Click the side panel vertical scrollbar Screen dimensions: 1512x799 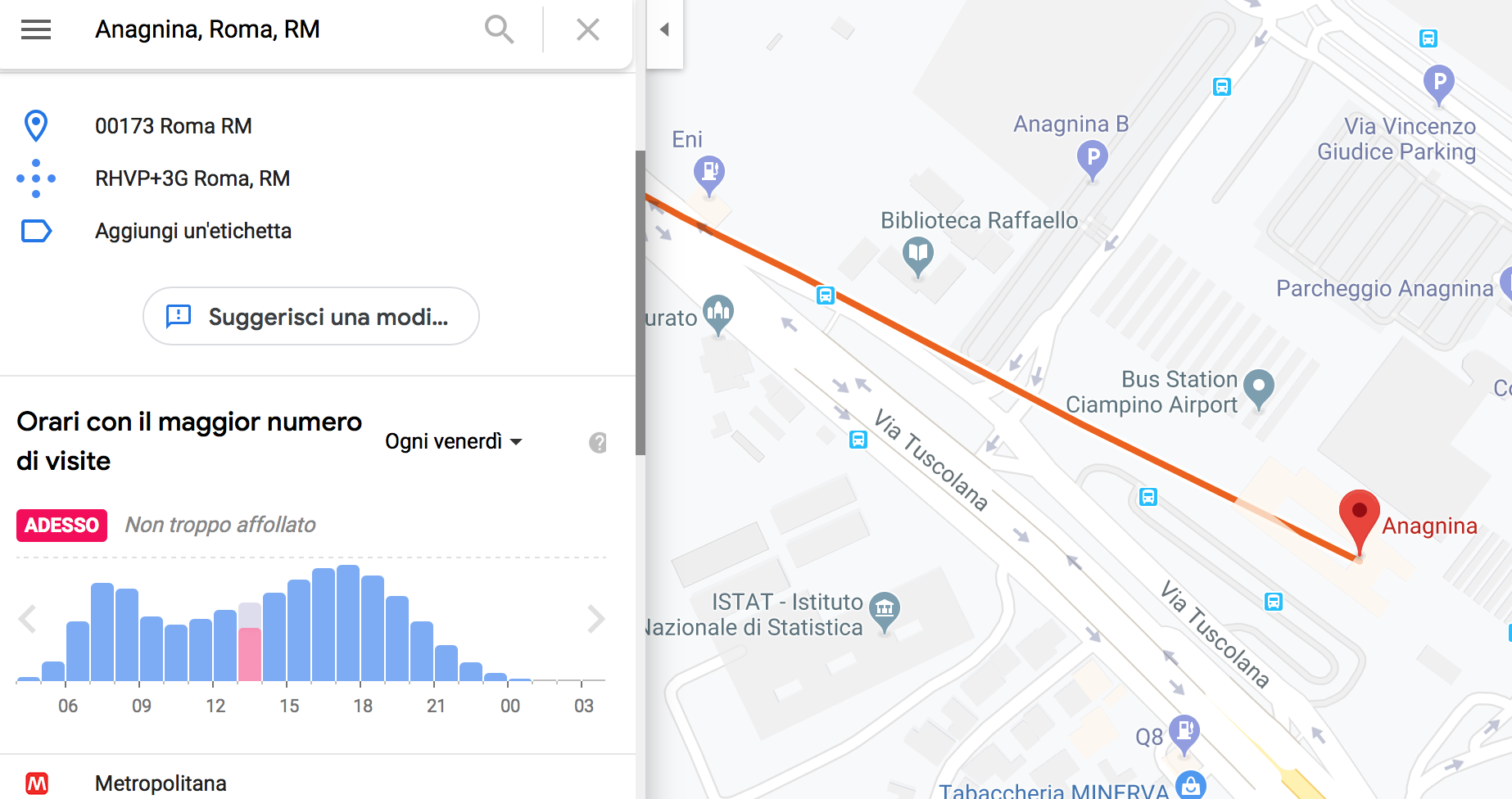point(641,303)
